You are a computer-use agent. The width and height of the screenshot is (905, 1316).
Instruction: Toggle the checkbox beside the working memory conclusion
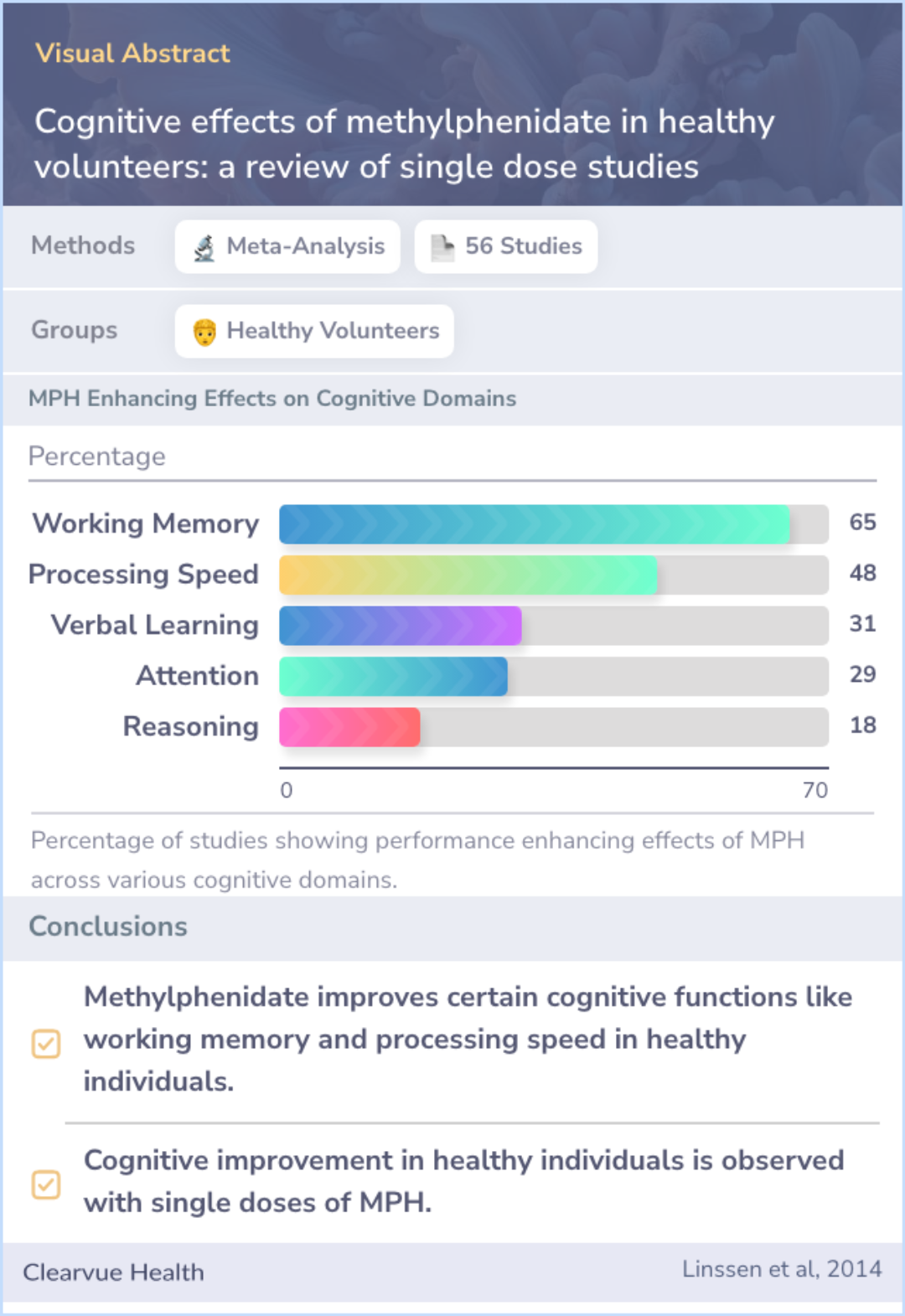point(46,1044)
